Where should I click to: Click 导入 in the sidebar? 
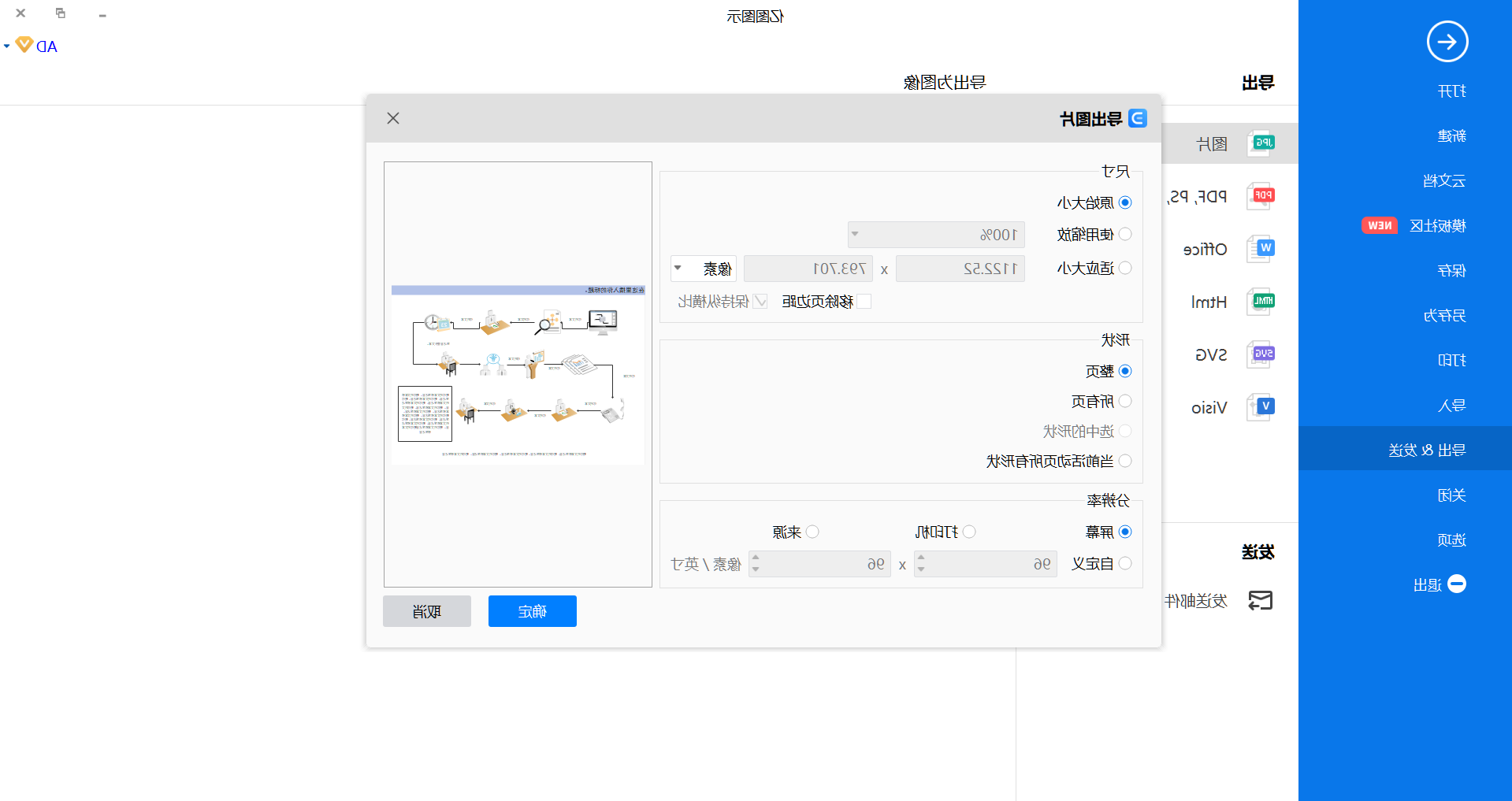[x=1451, y=406]
